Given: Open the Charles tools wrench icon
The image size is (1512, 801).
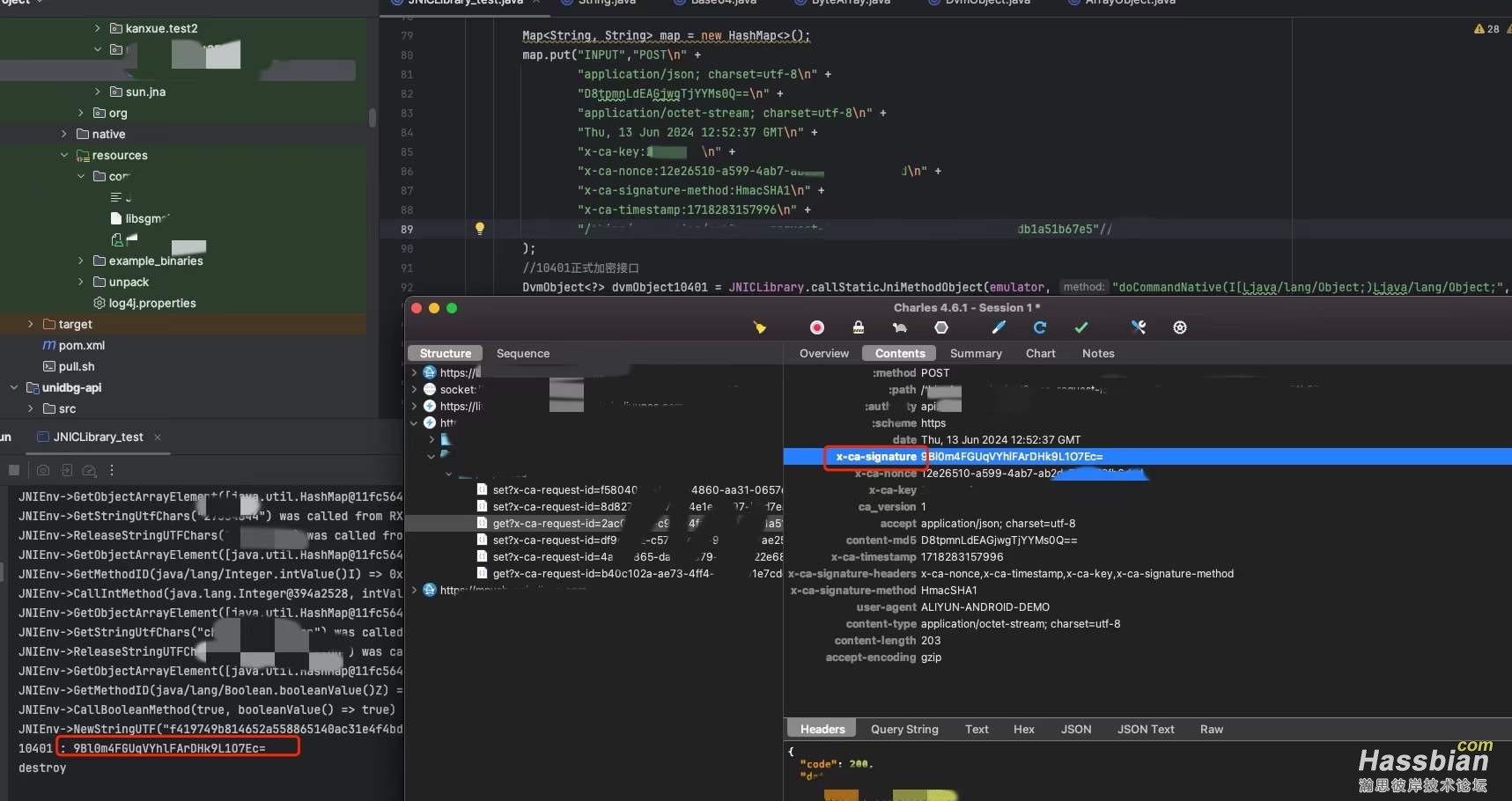Looking at the screenshot, I should tap(1139, 327).
